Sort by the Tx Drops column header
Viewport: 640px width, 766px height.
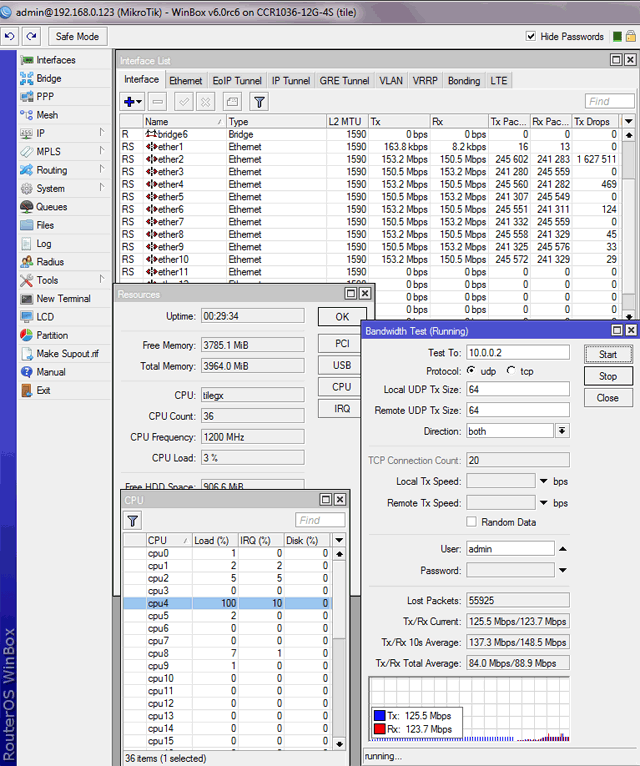[595, 121]
